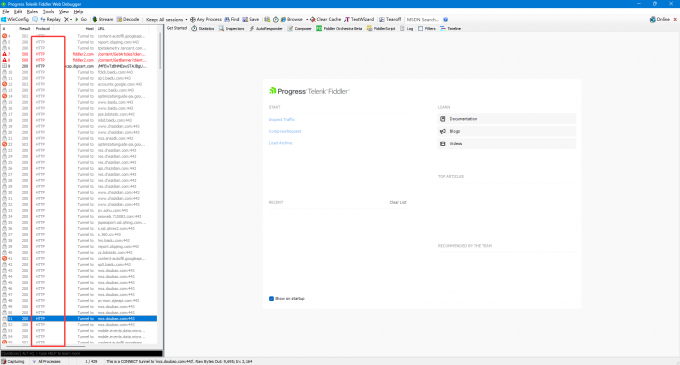Toggle Show on startup checkbox

point(271,299)
